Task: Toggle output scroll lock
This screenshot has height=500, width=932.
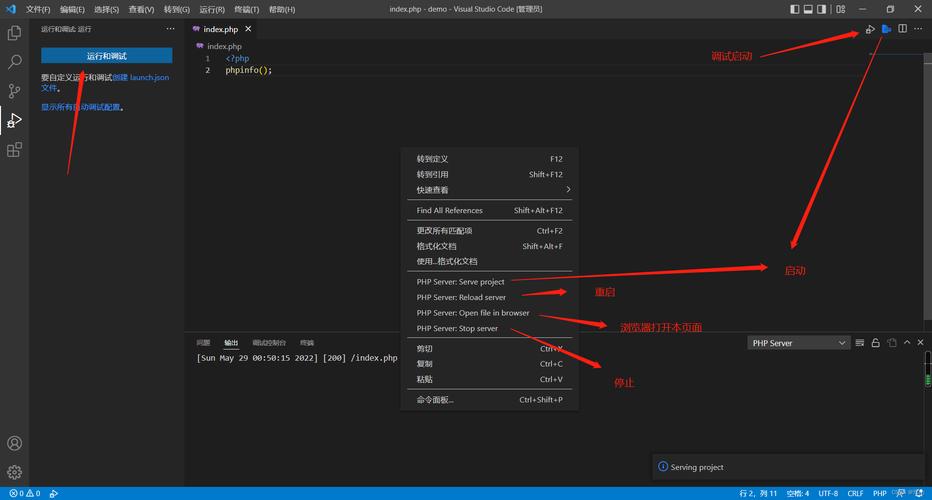Action: coord(876,342)
